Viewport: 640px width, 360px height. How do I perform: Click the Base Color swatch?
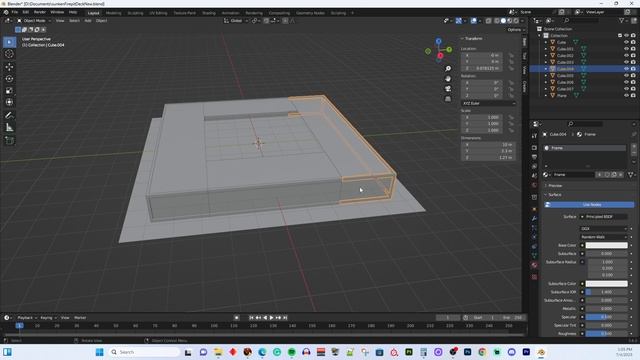[607, 245]
